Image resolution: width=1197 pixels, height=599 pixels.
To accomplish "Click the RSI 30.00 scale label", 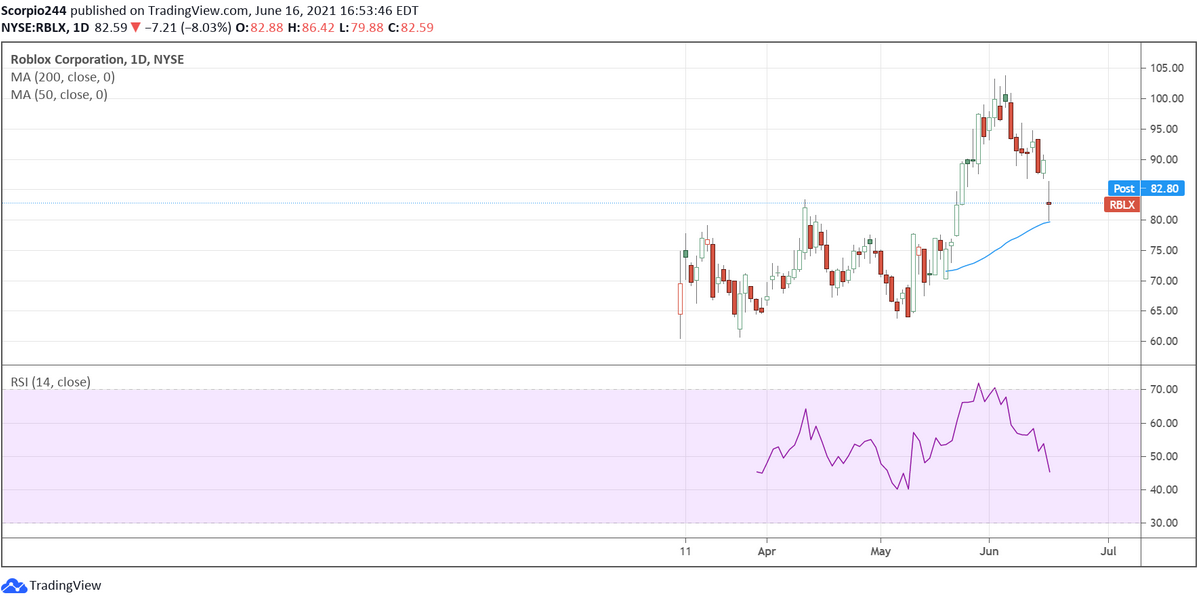I will click(x=1166, y=523).
